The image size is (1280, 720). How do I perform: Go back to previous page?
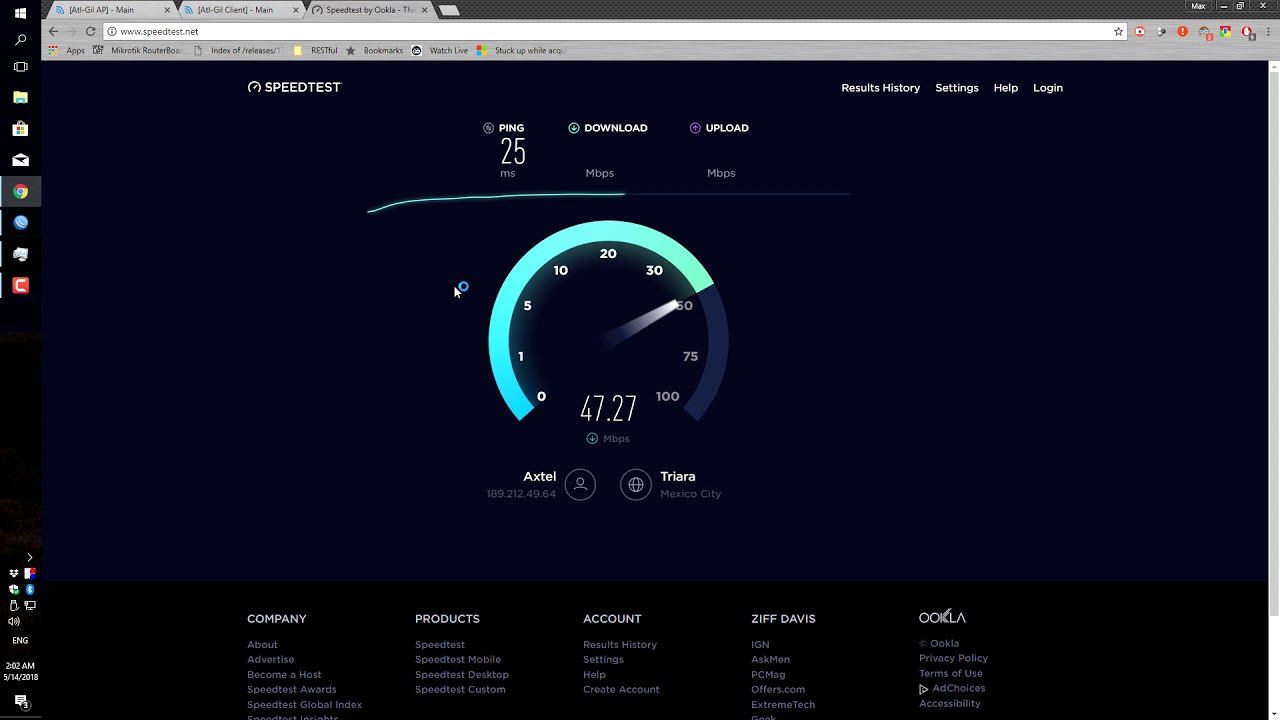pyautogui.click(x=53, y=31)
